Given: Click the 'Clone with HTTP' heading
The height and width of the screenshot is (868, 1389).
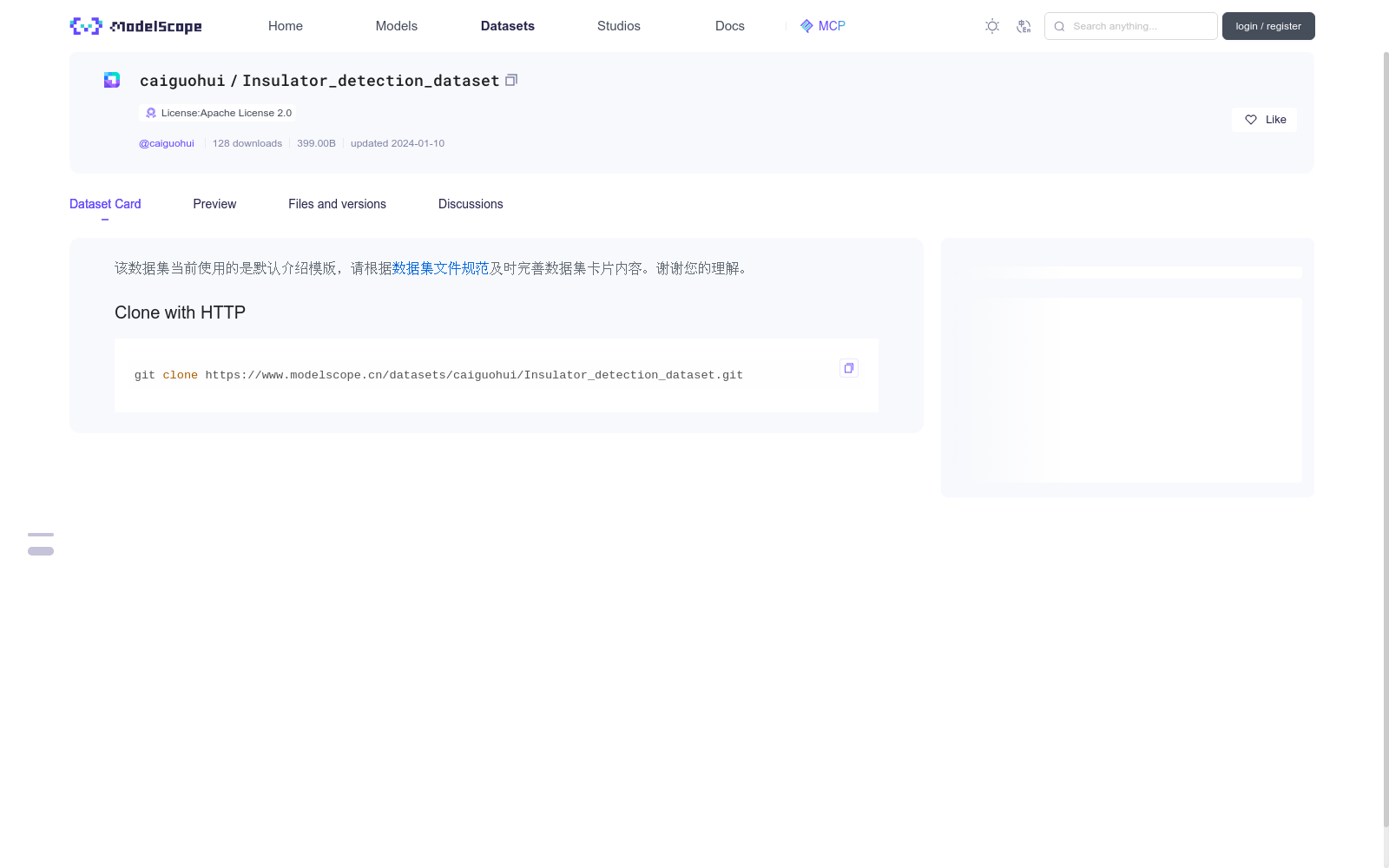Looking at the screenshot, I should click(180, 312).
